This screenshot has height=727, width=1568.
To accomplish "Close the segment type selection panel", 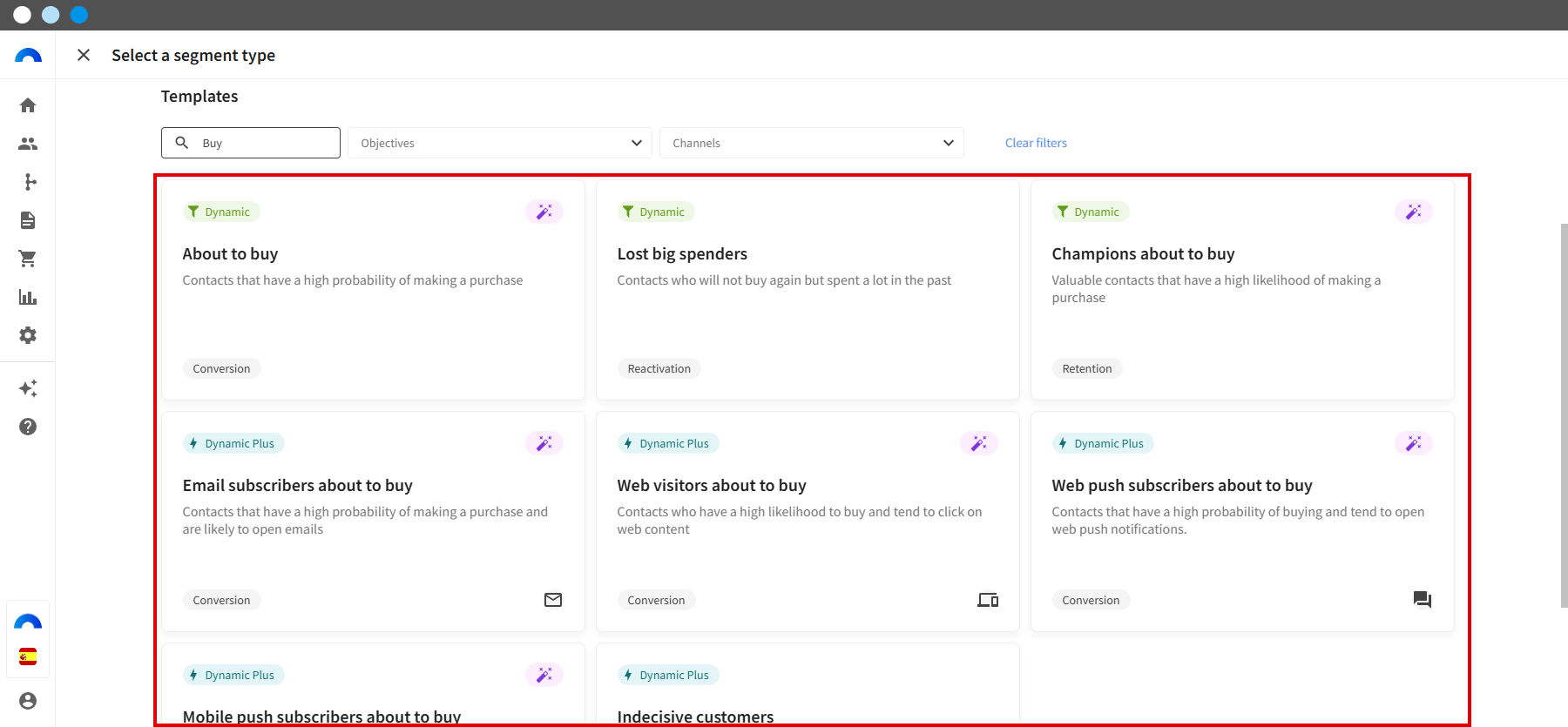I will pyautogui.click(x=84, y=55).
